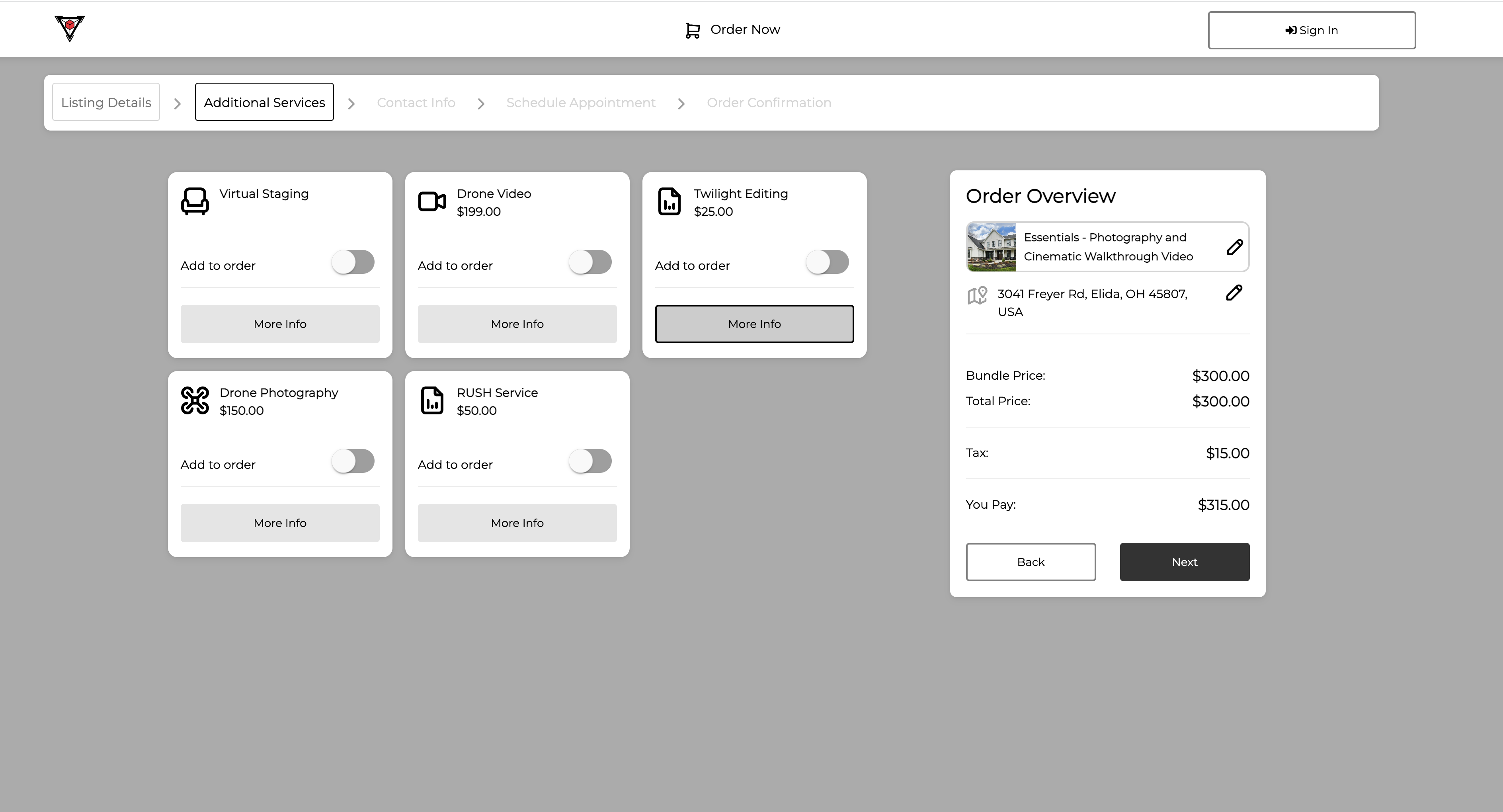Click the company logo in the header

(69, 29)
